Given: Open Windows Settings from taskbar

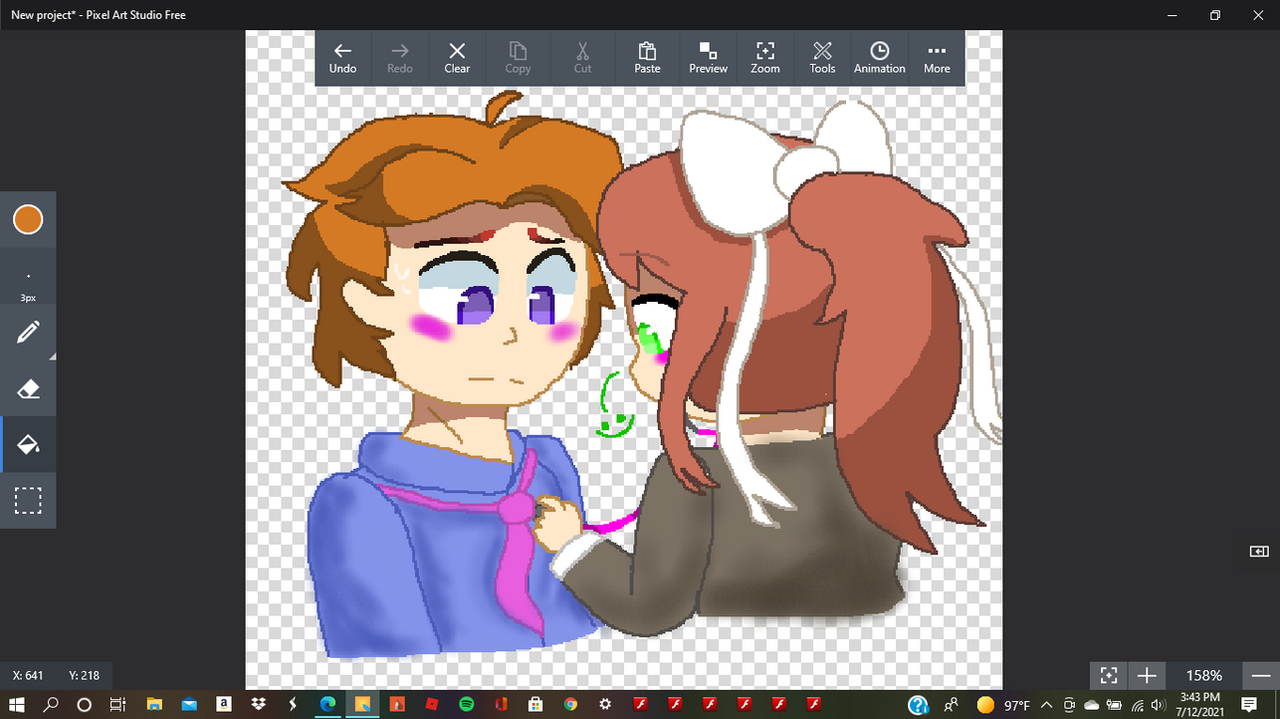Looking at the screenshot, I should (605, 705).
